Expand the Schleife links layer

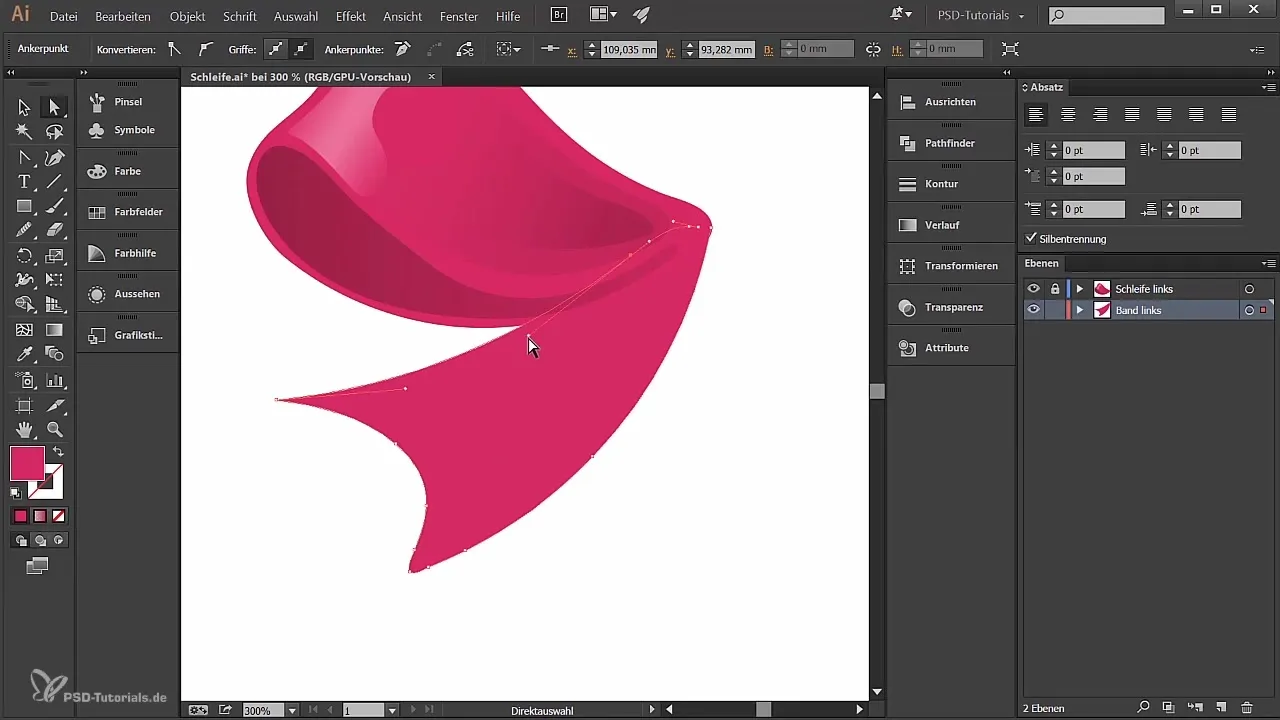coord(1080,289)
